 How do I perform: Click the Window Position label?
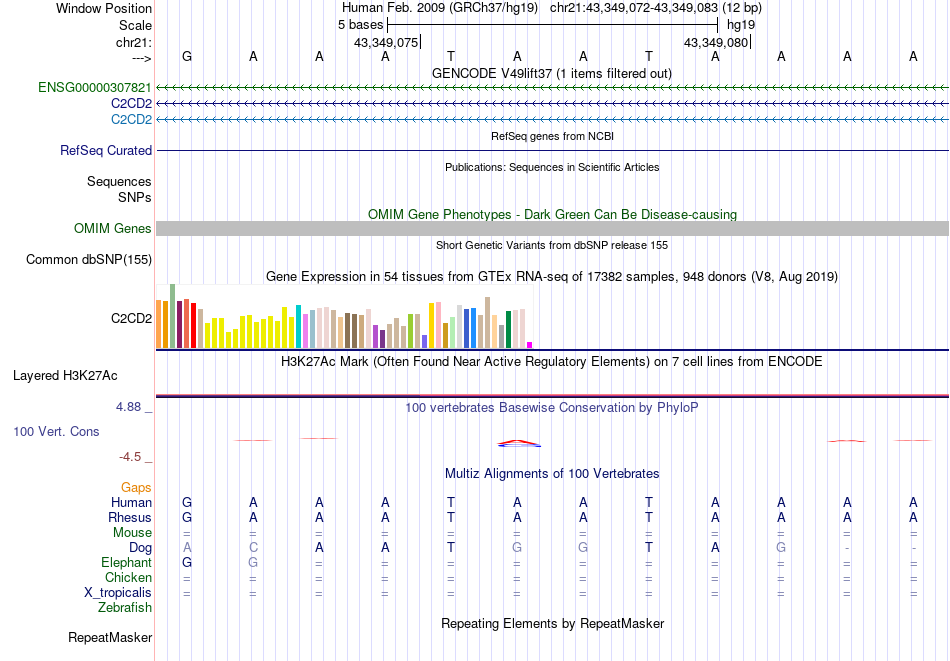click(x=104, y=8)
